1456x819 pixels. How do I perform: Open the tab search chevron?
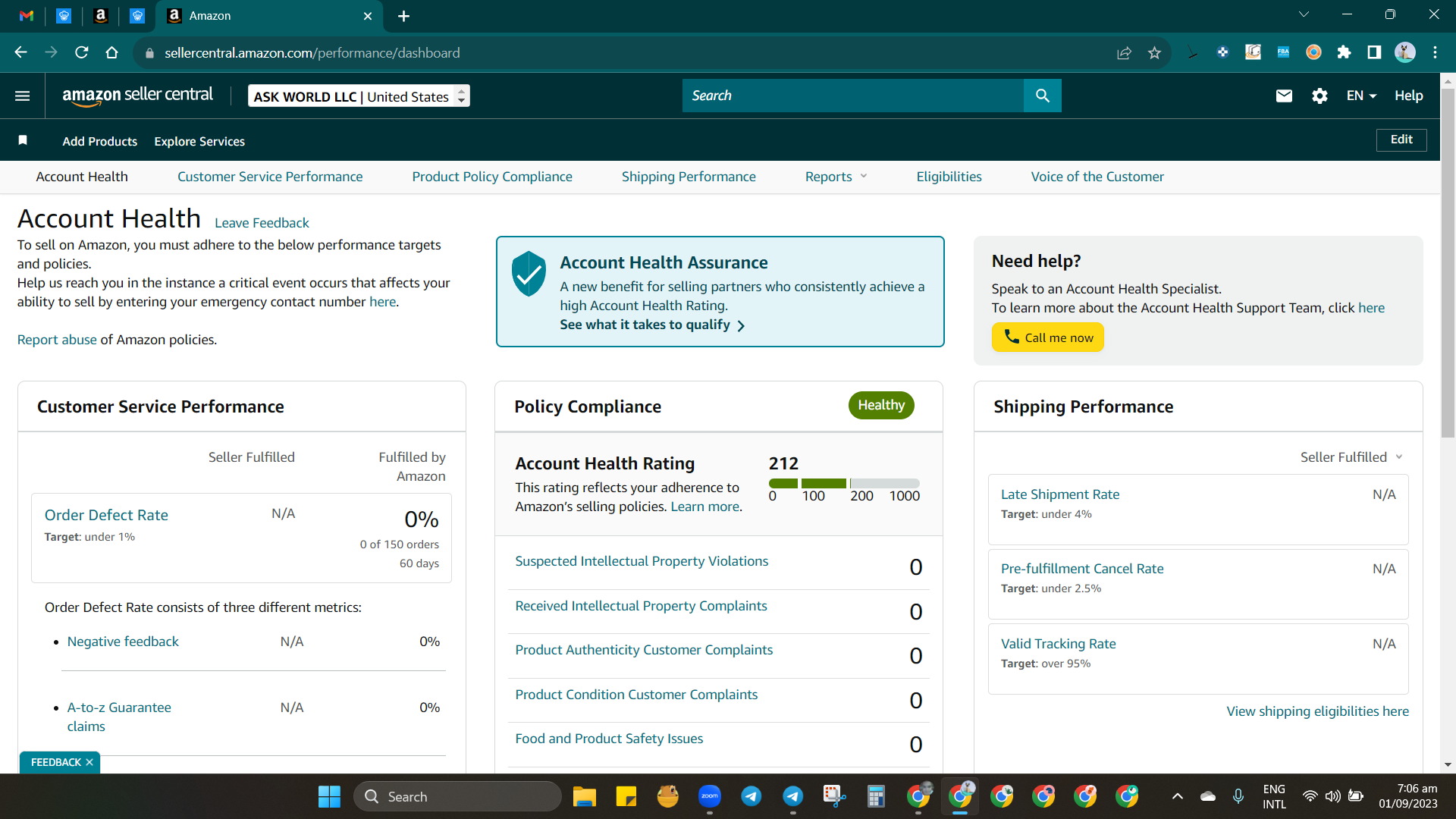click(1304, 14)
